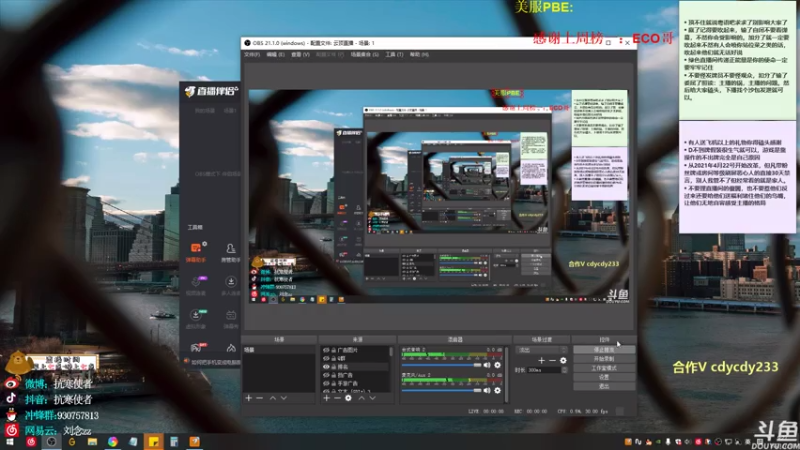
Task: Open the 多人连麦 tool in the 直播伴侣 sidebar
Action: point(231,286)
